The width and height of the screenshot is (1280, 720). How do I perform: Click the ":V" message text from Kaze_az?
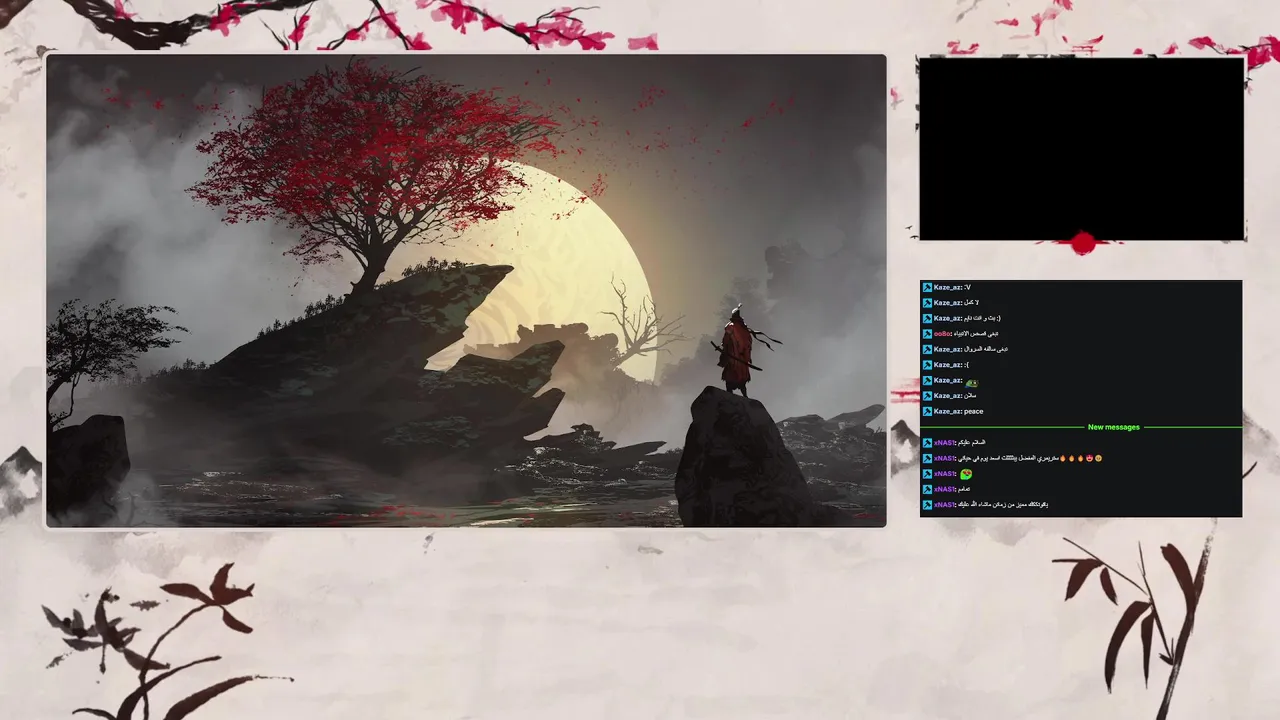[x=967, y=287]
